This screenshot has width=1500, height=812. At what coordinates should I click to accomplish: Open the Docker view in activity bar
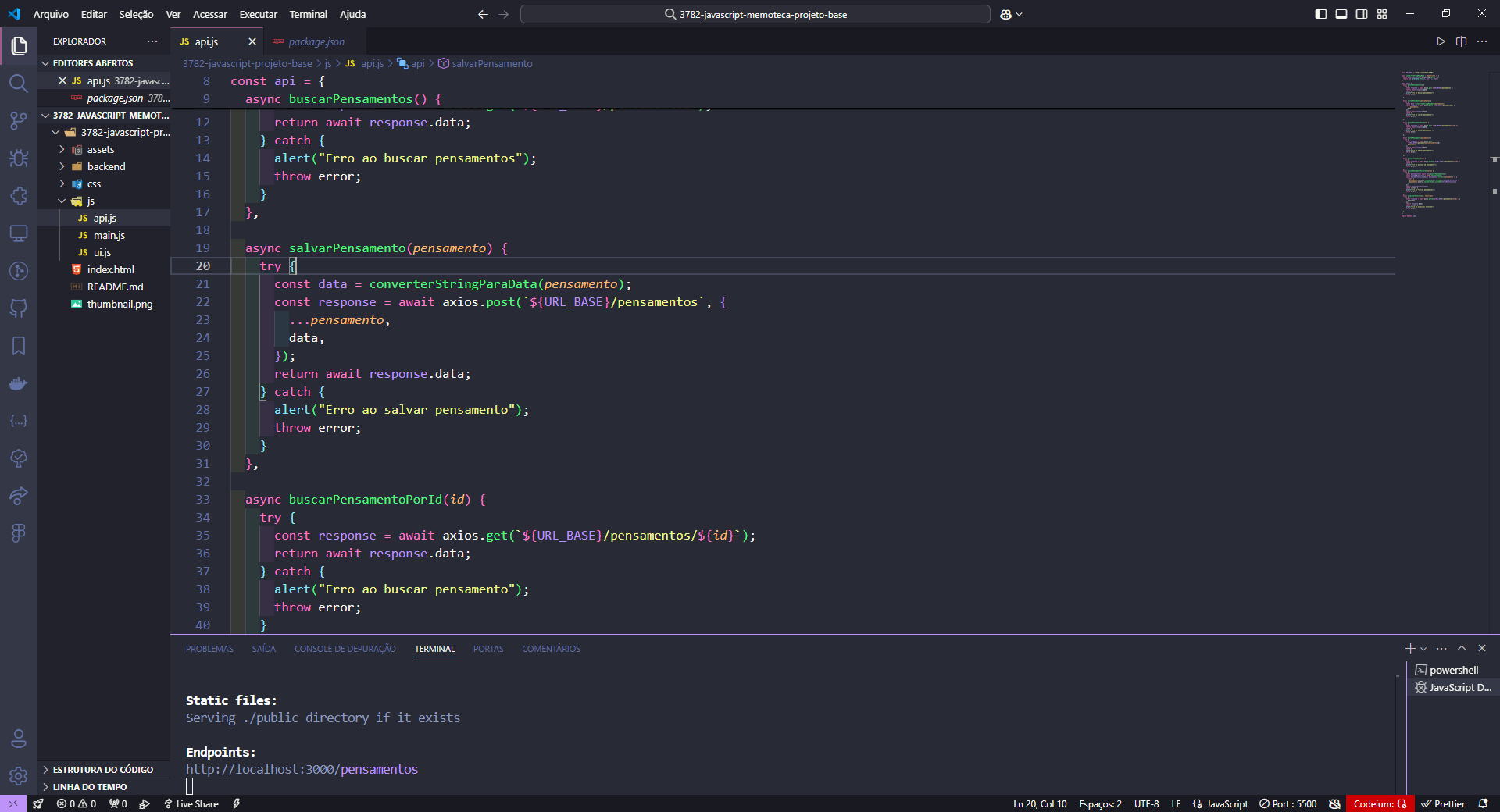click(x=19, y=383)
